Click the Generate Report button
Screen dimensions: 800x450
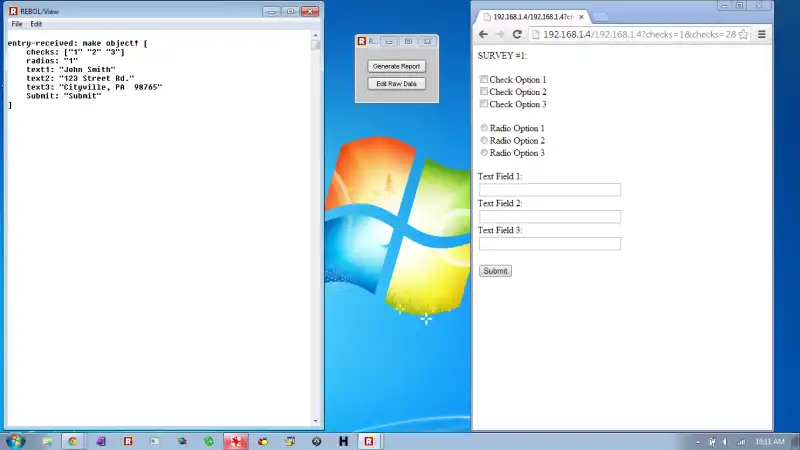coord(396,66)
